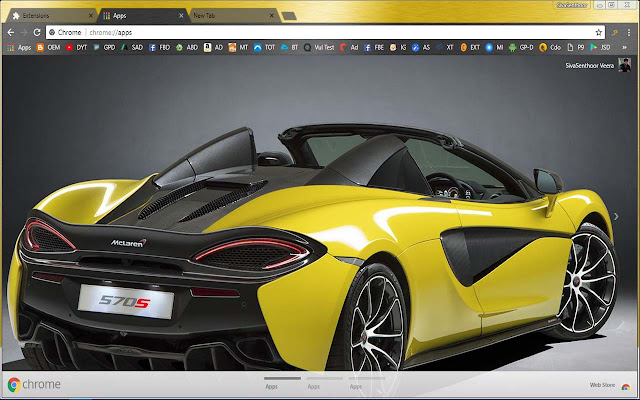Open the FBE Facebook bookmark
The image size is (640, 400).
point(374,47)
